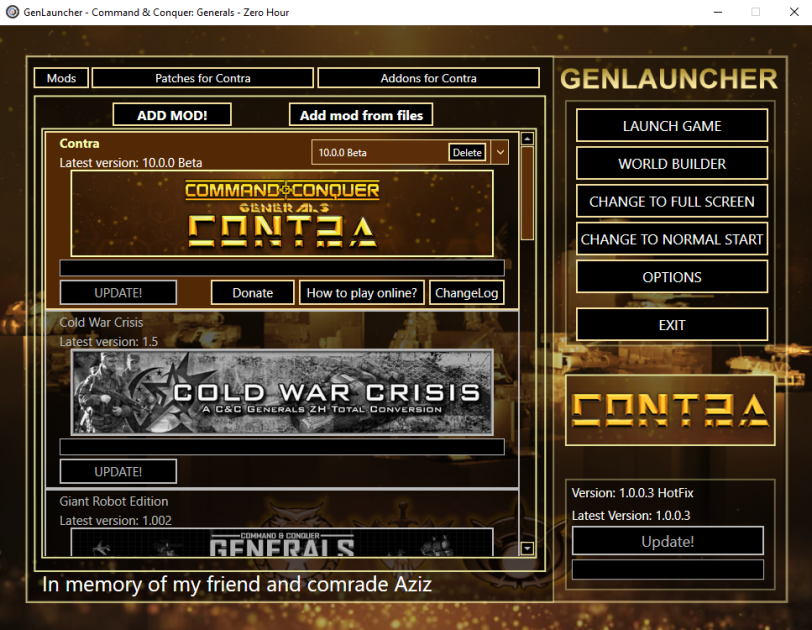Launch the game
Viewport: 812px width, 630px height.
coord(672,126)
